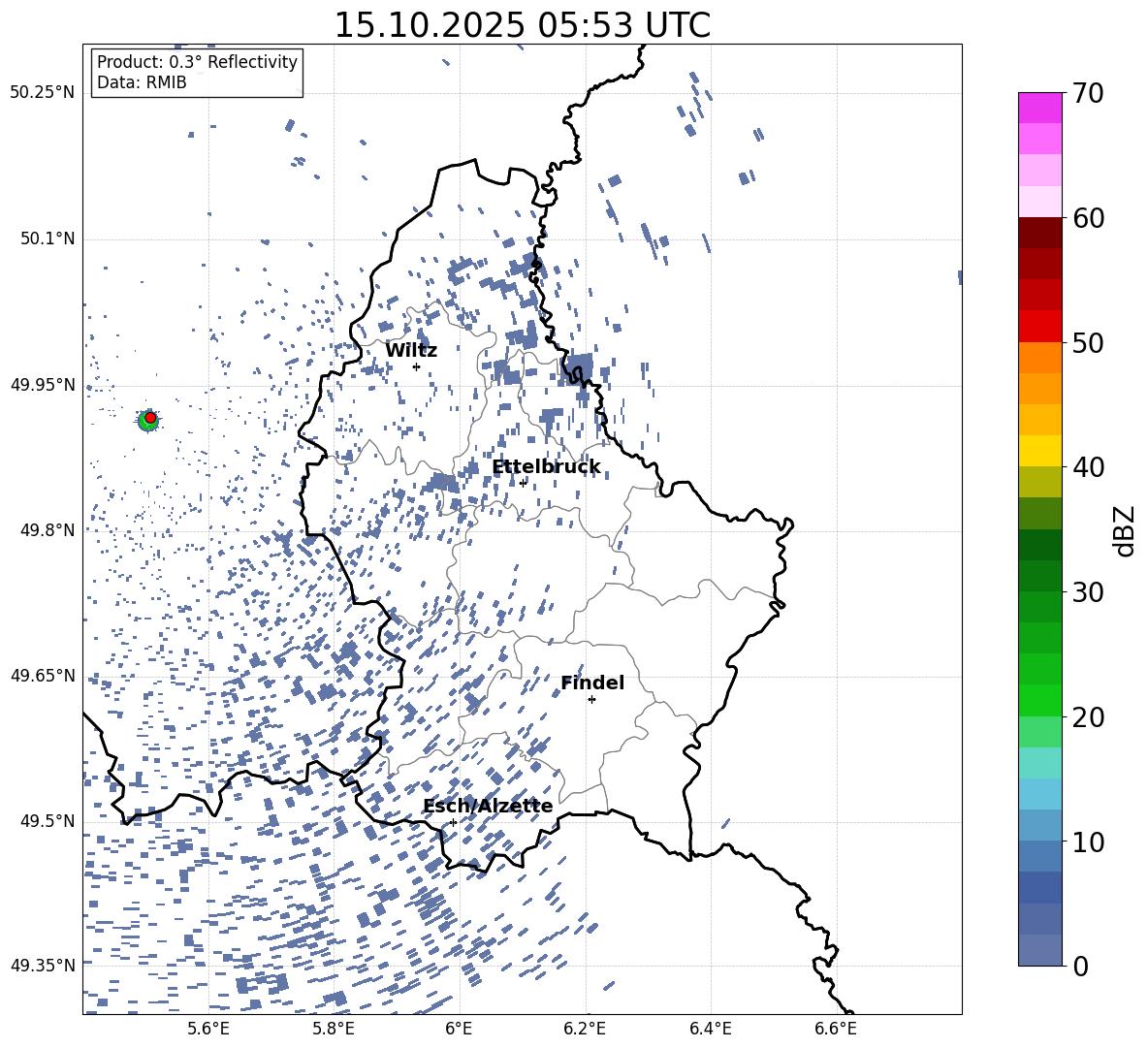Click the colorbar tick value 60
Image resolution: width=1148 pixels, height=1048 pixels.
pos(1089,218)
